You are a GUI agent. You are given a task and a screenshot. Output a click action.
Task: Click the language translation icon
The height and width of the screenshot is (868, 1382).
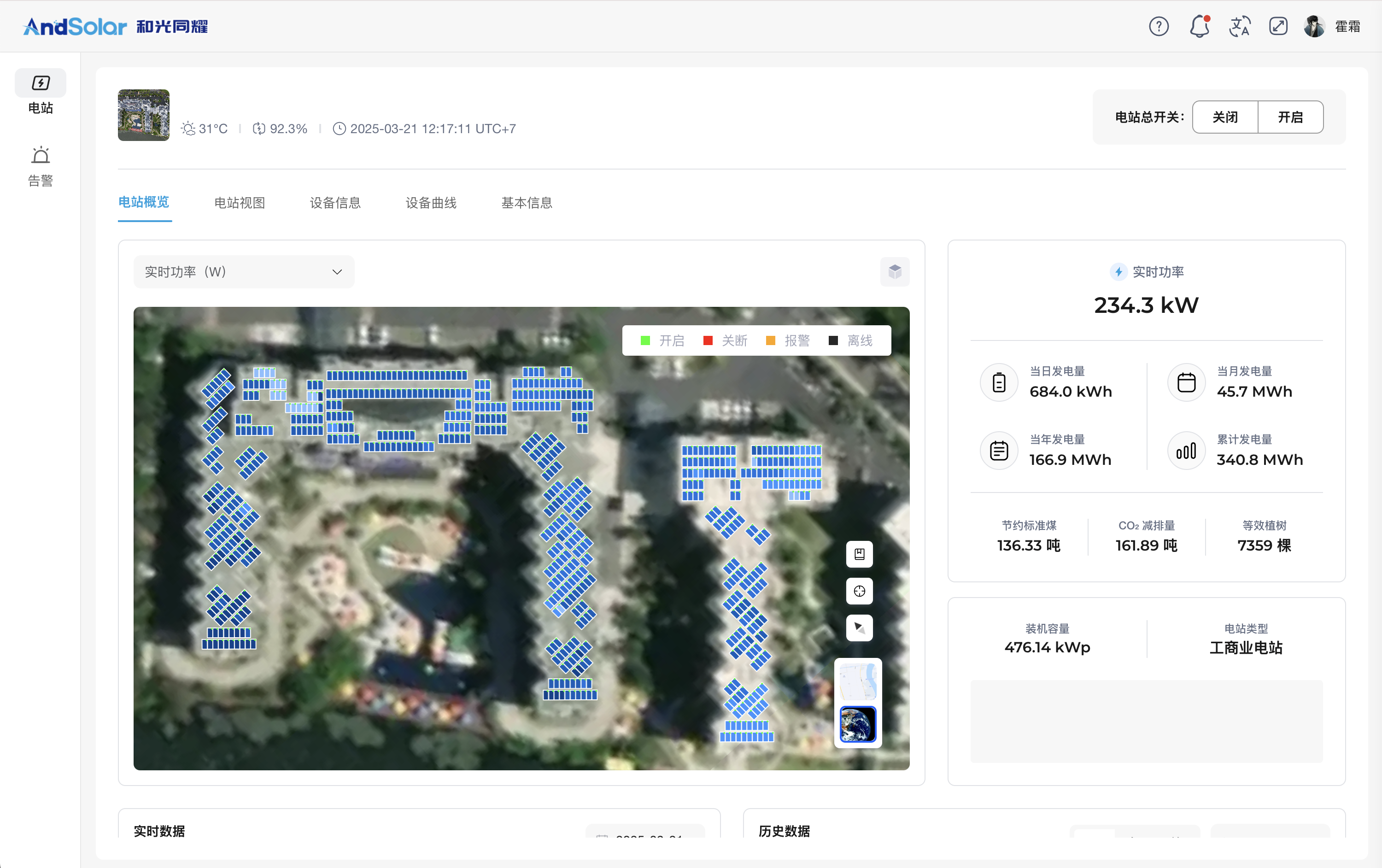tap(1240, 26)
